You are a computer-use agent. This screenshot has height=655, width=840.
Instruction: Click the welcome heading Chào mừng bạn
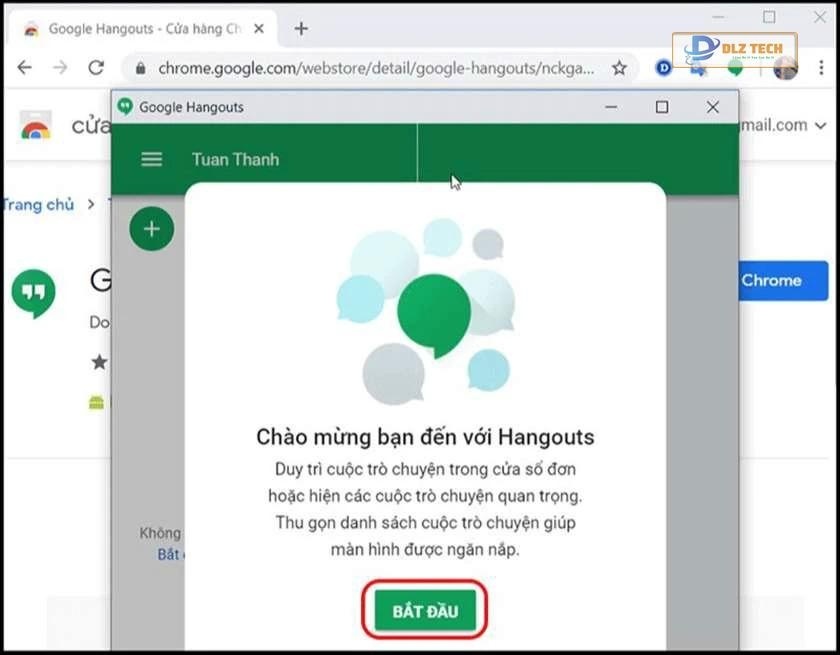pos(425,437)
